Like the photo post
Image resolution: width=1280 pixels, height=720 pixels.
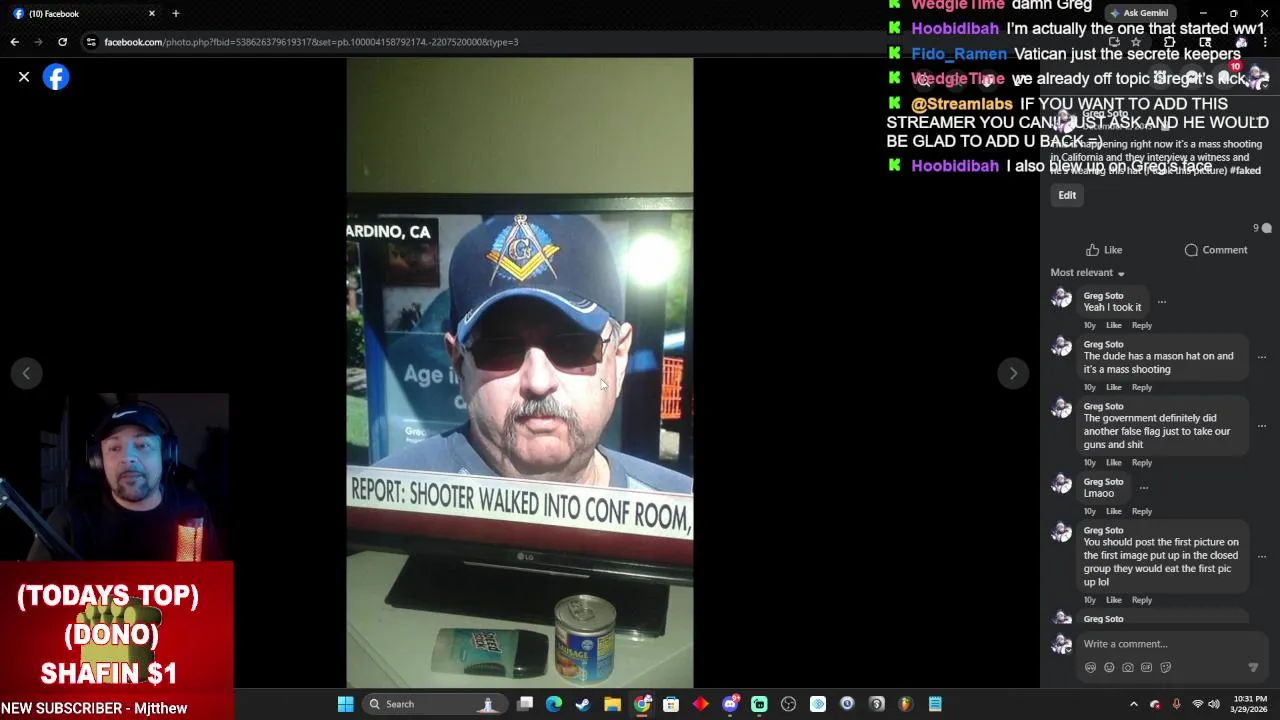click(x=1104, y=250)
